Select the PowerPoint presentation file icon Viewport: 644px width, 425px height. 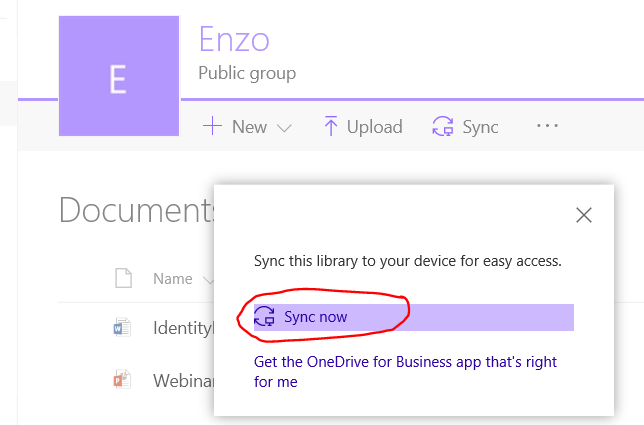pos(123,380)
